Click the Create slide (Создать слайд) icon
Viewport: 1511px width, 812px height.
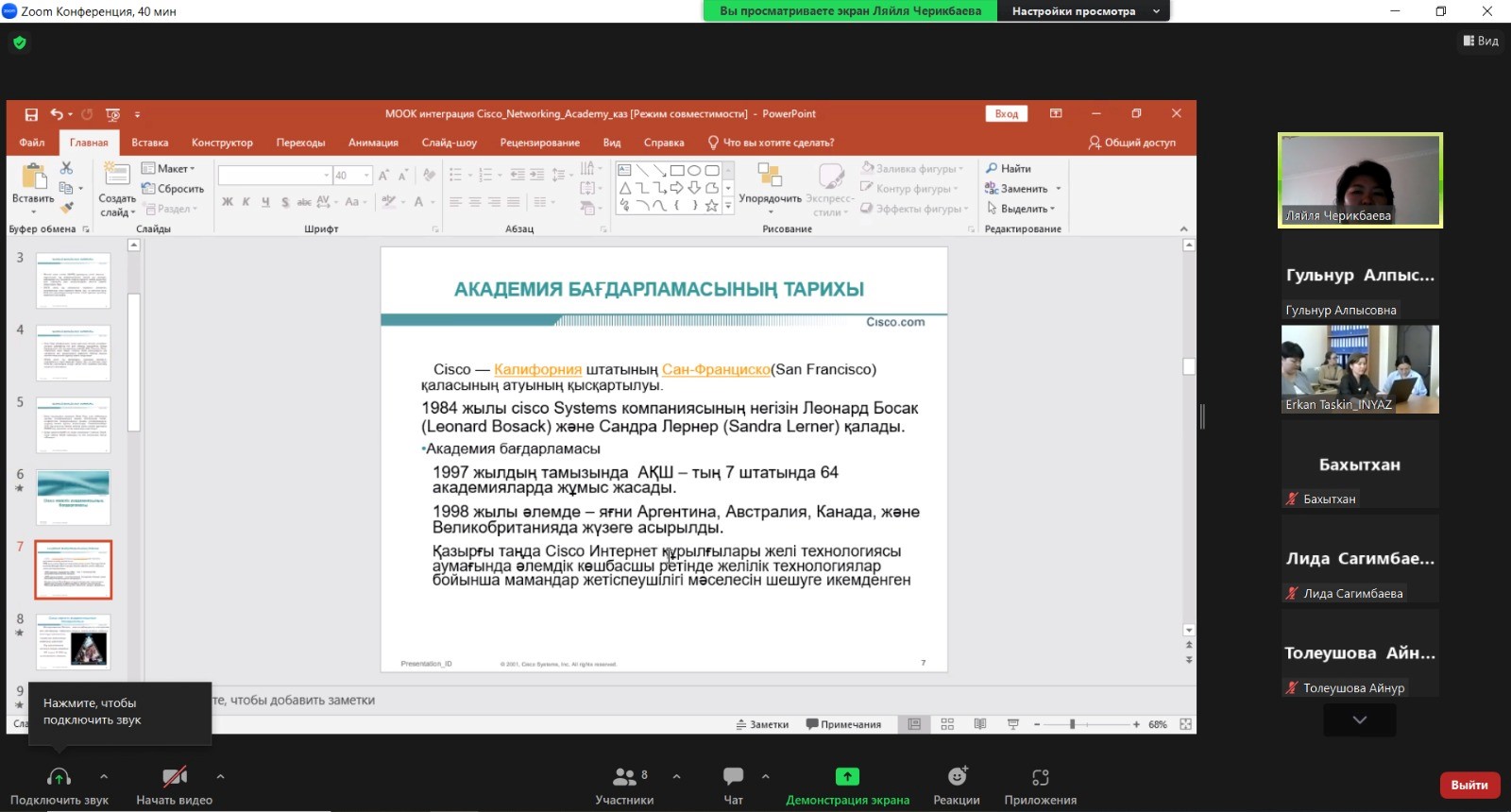117,175
